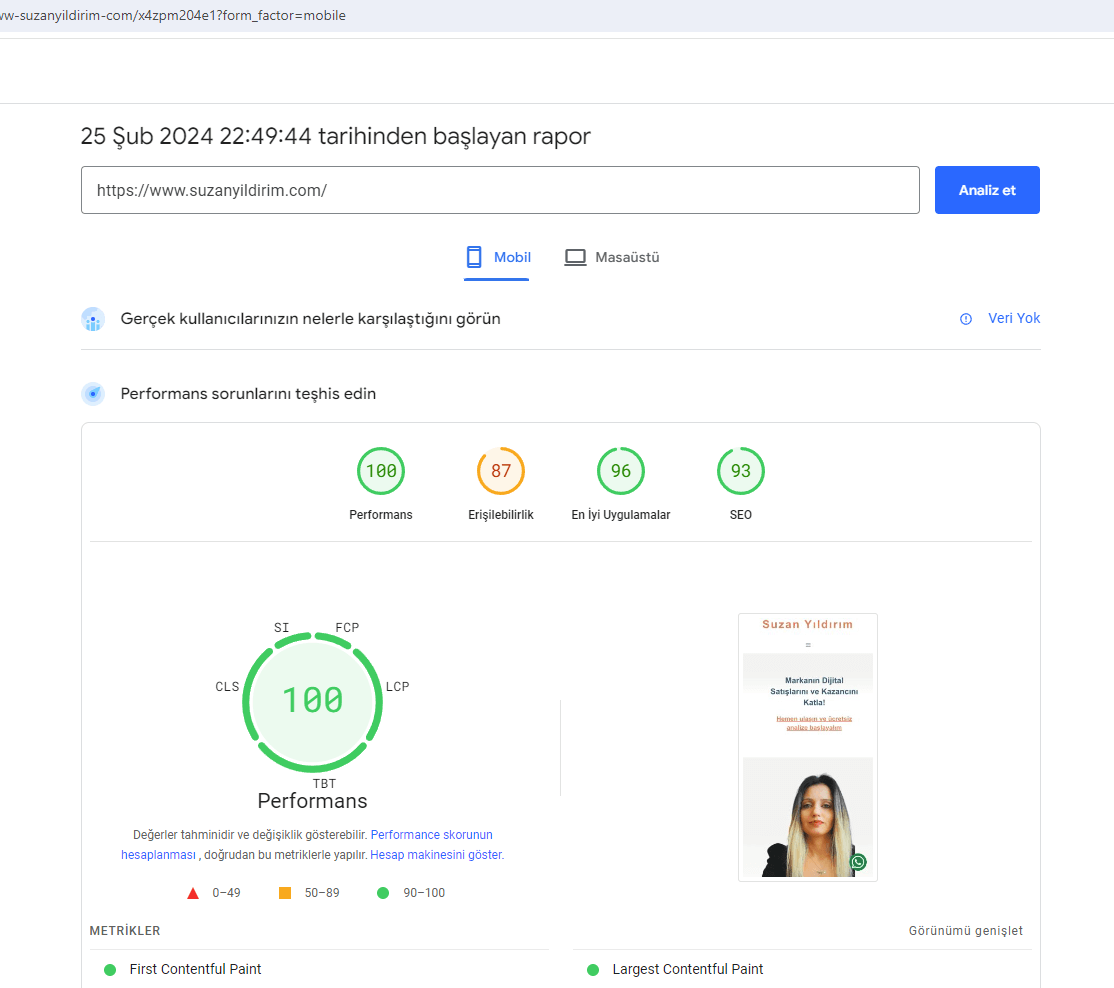Switch to the Mobil tab
Screen dimensions: 1114x988
click(x=498, y=258)
